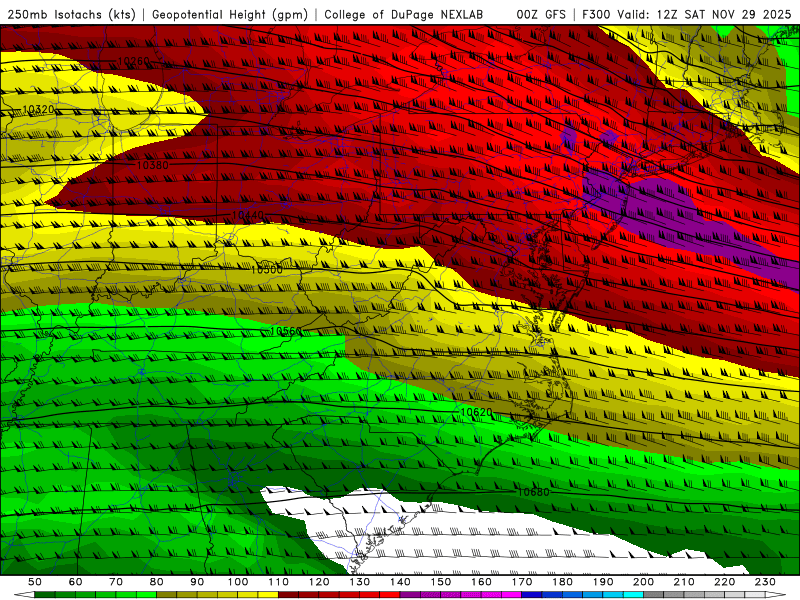Click the 230 value on the legend scale
Screen dimensions: 800x600
click(x=766, y=582)
